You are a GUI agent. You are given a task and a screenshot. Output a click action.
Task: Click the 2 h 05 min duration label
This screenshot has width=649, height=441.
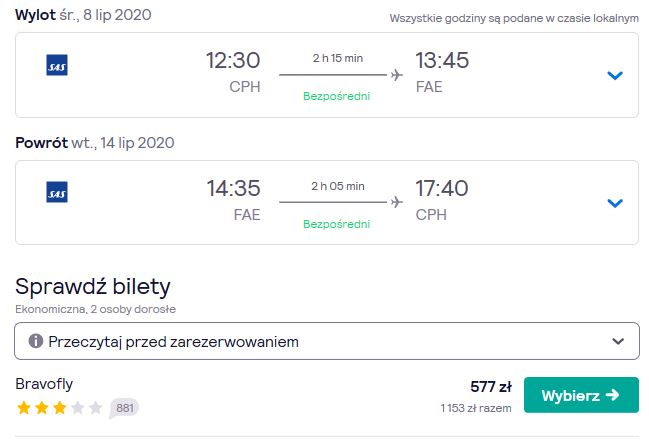338,186
